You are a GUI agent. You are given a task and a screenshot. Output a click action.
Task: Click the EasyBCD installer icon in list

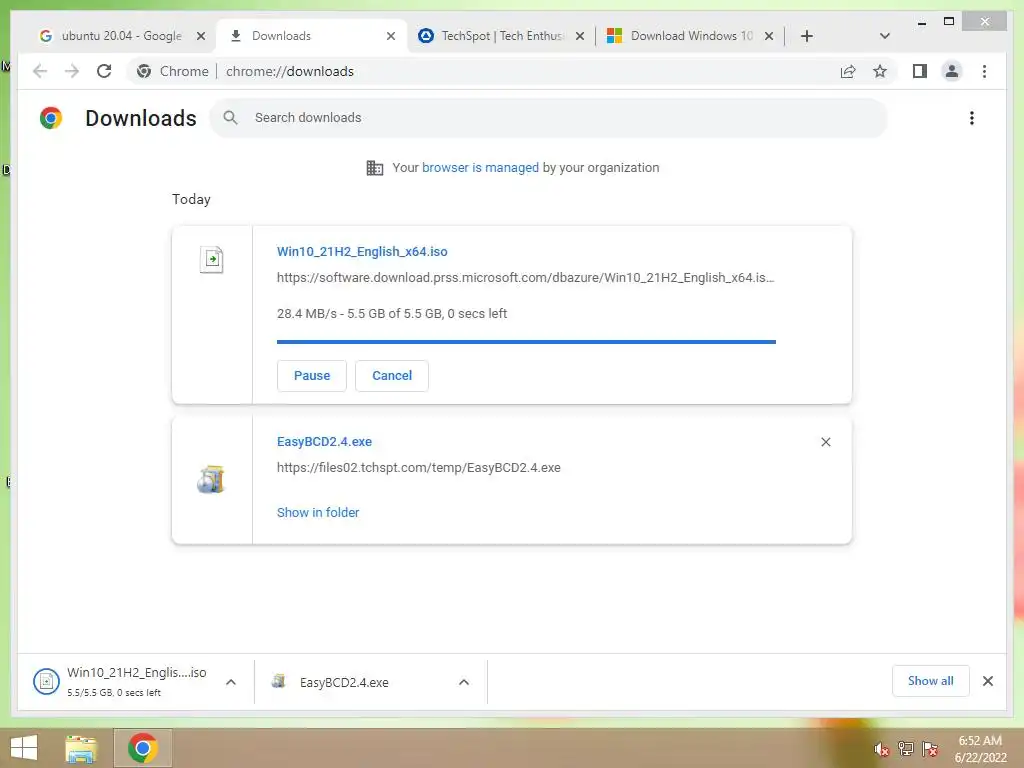211,479
